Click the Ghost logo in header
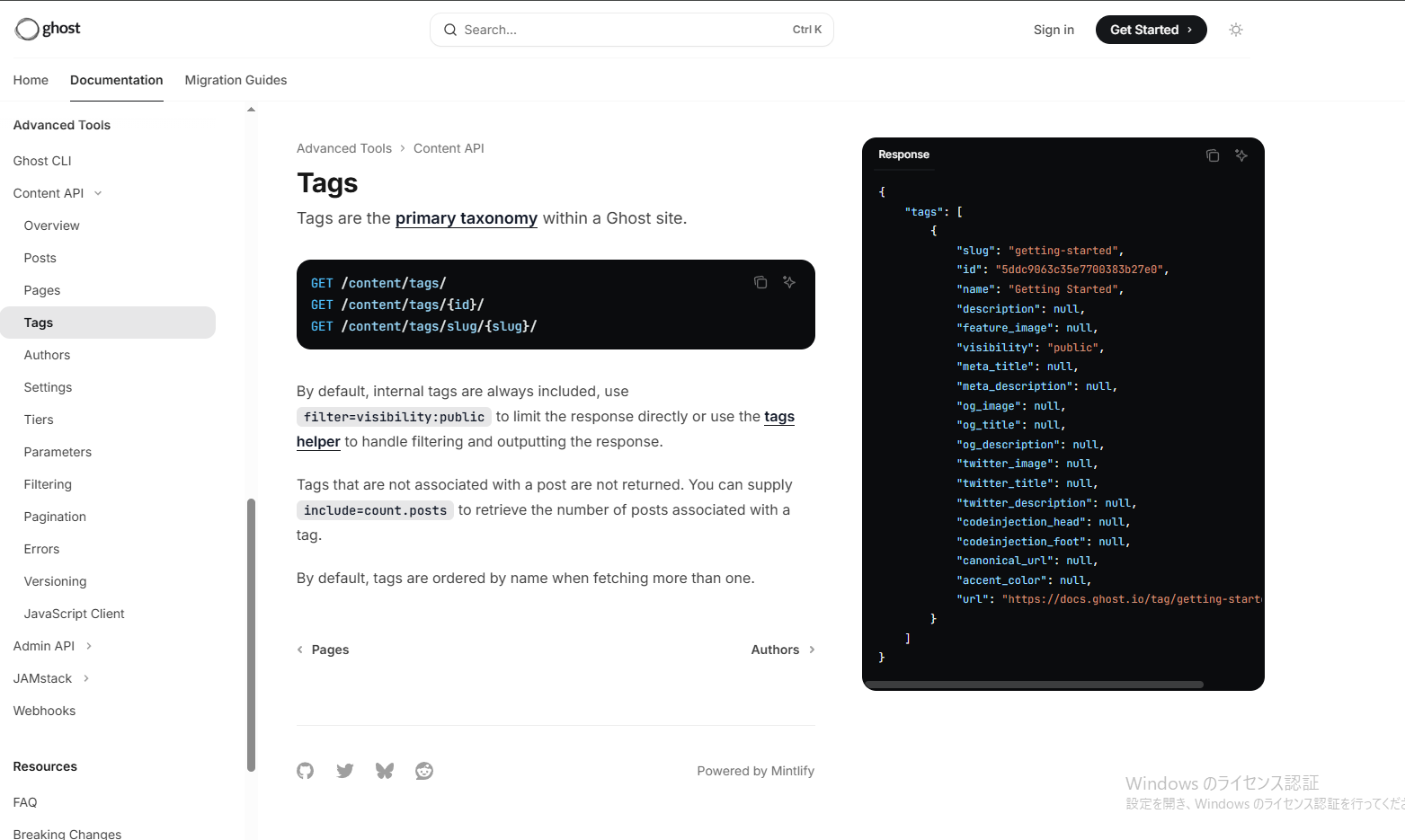1405x840 pixels. 48,29
